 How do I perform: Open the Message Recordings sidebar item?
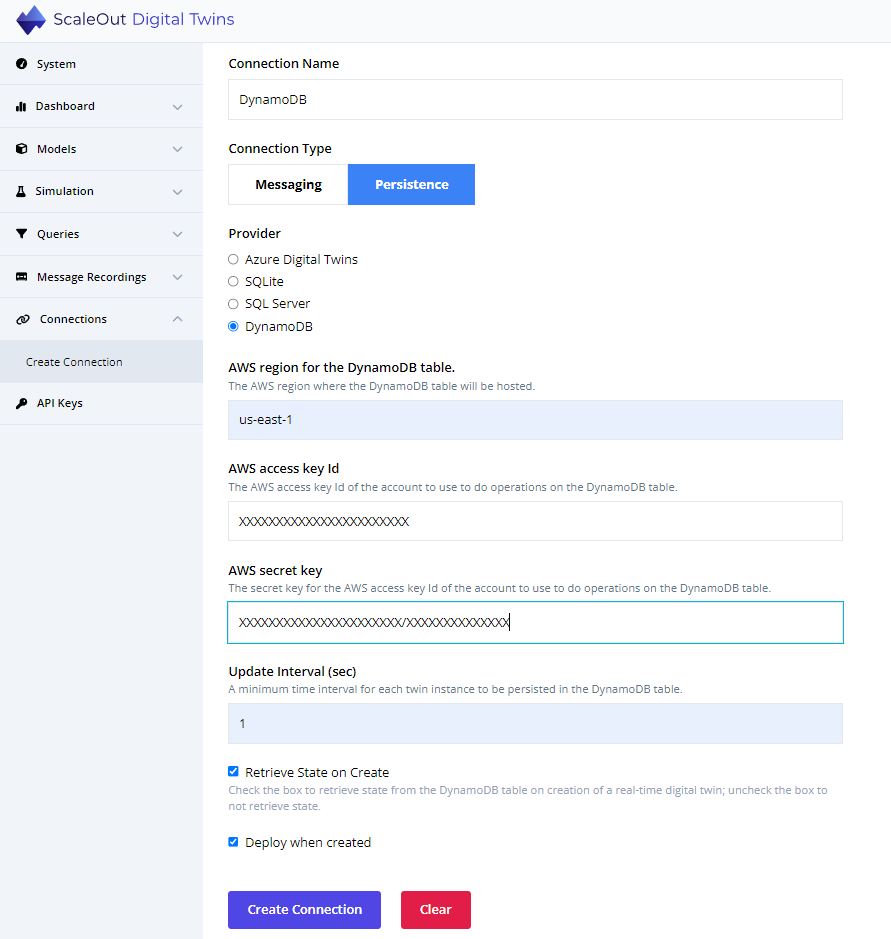click(101, 277)
